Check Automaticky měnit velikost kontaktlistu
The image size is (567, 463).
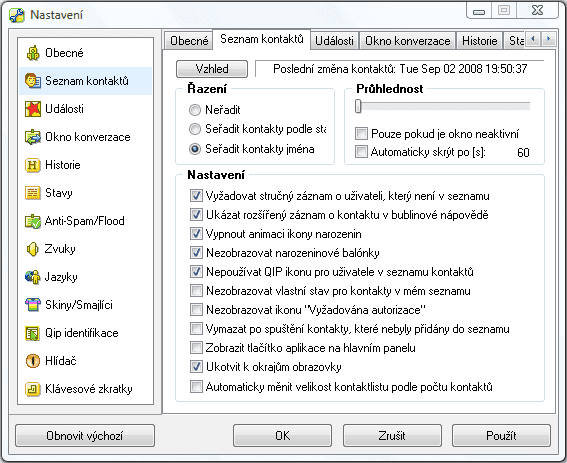click(196, 387)
